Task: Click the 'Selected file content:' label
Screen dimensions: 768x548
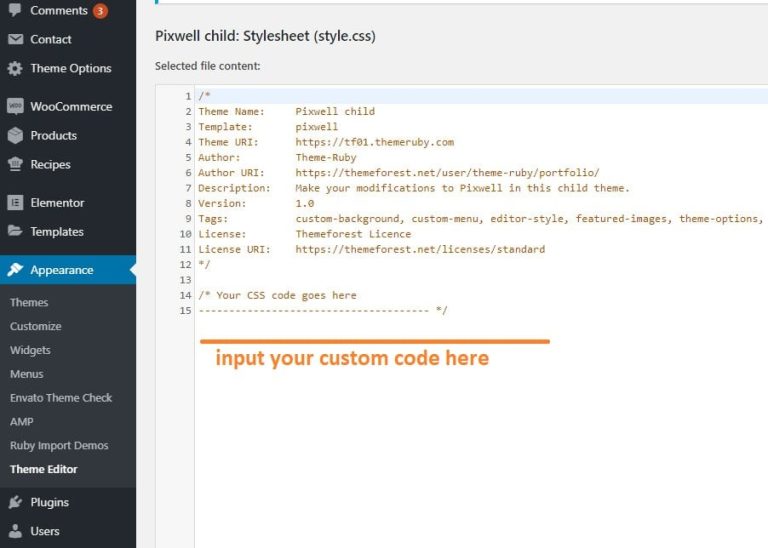Action: point(208,66)
